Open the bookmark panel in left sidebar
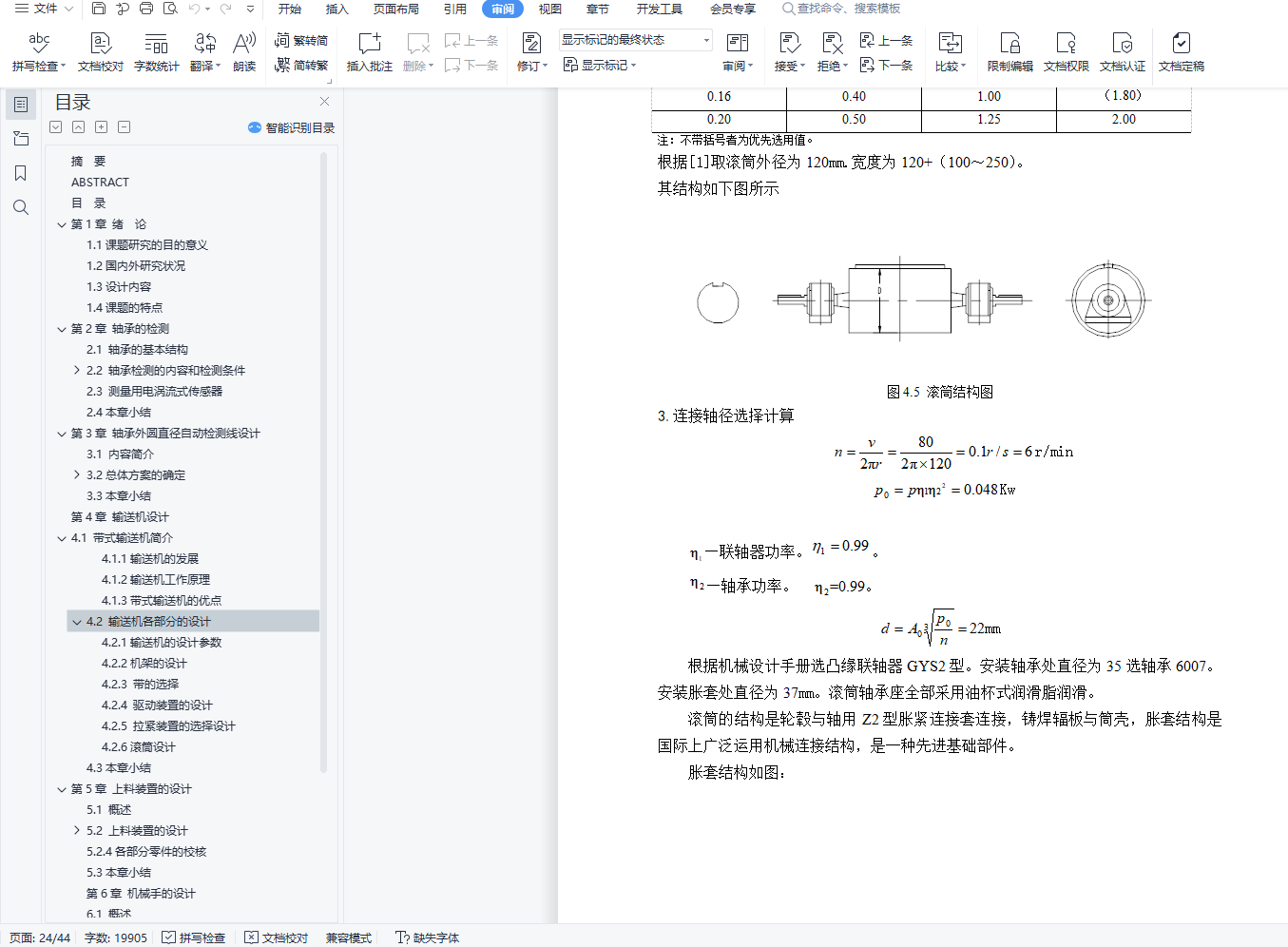Viewport: 1288px width, 947px height. pos(21,173)
